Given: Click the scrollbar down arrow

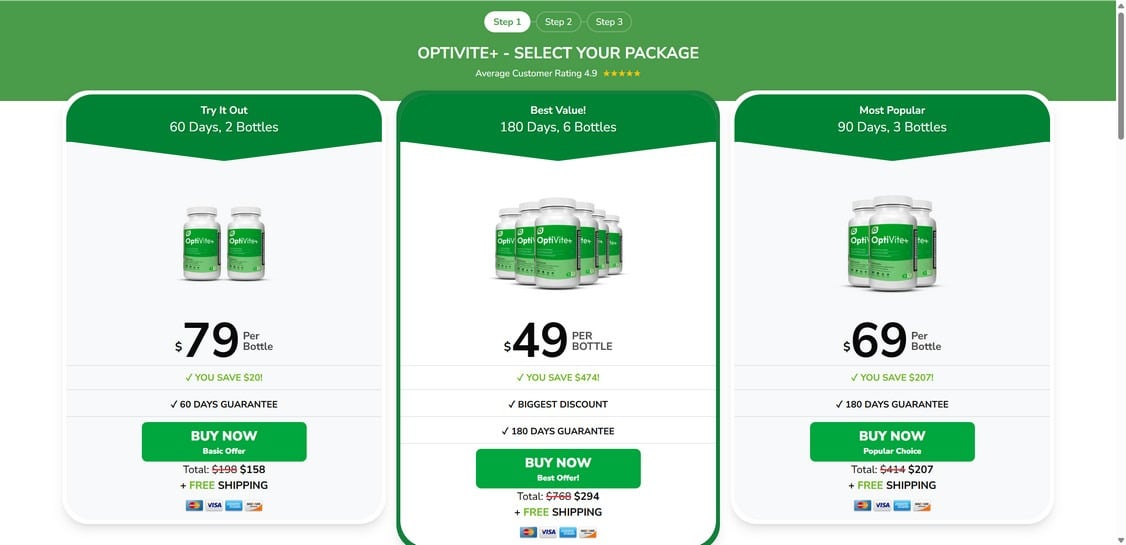Looking at the screenshot, I should (1120, 539).
